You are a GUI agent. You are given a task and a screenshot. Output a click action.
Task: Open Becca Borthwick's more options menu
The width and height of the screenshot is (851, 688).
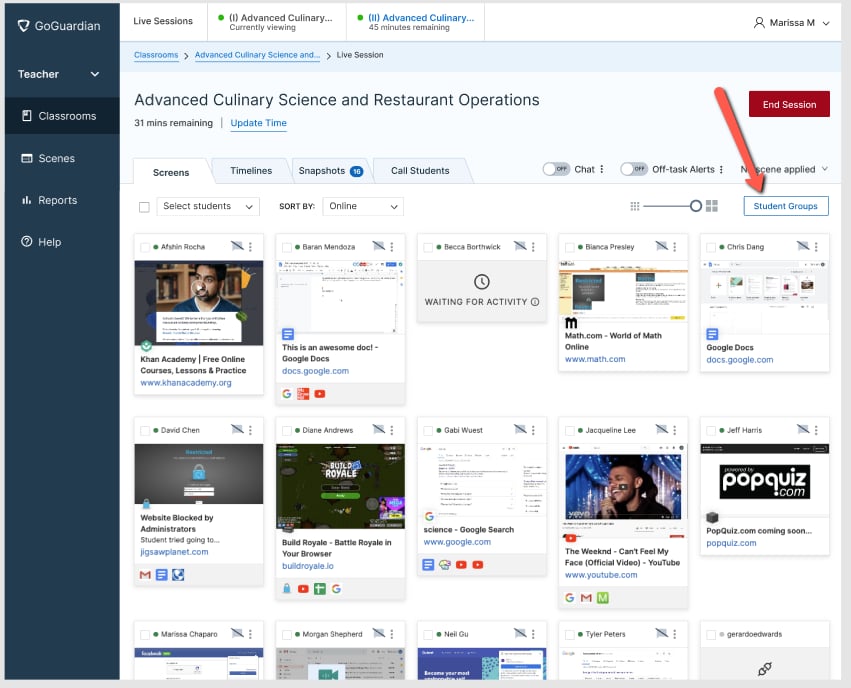[x=533, y=247]
